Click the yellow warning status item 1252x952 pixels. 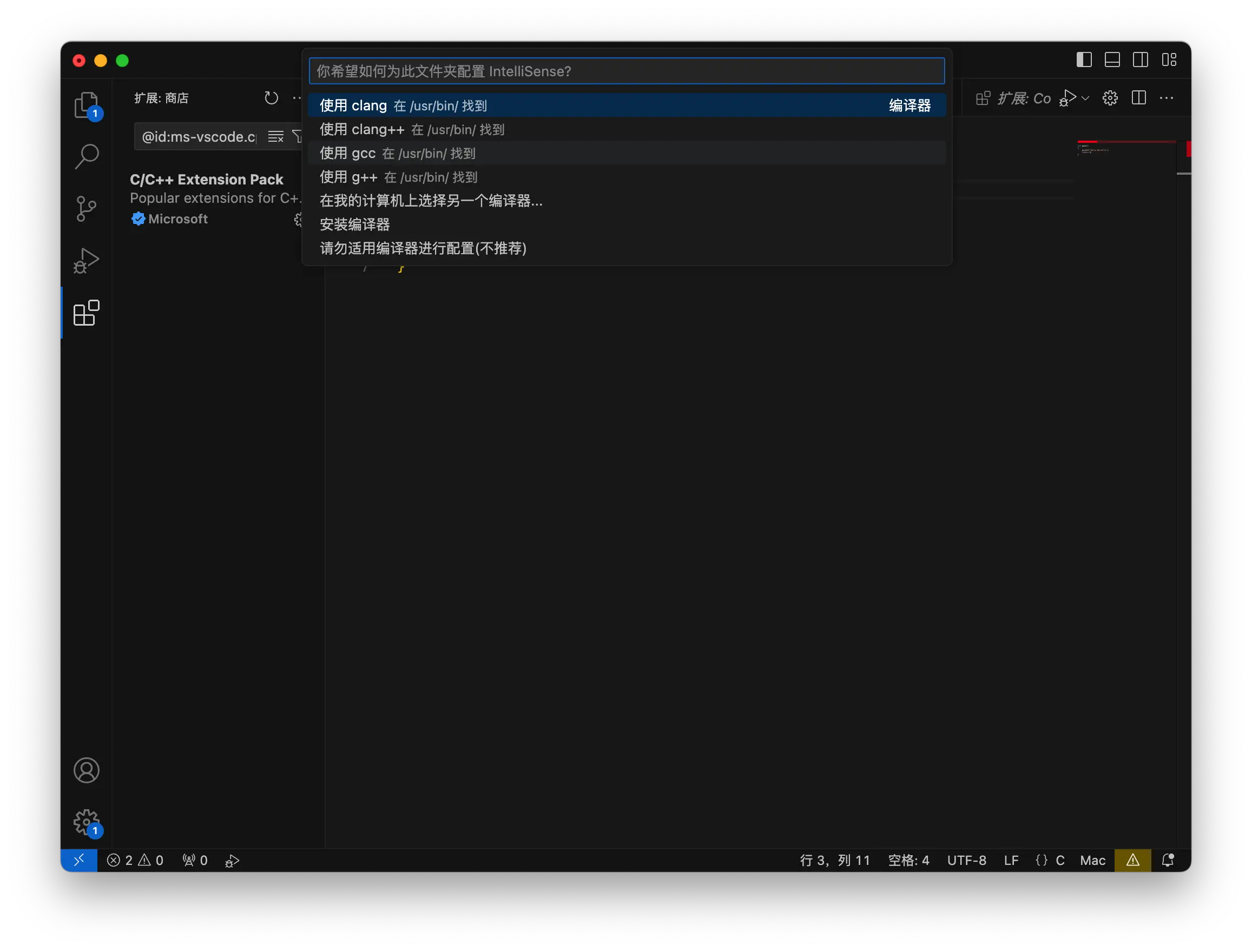coord(1132,860)
